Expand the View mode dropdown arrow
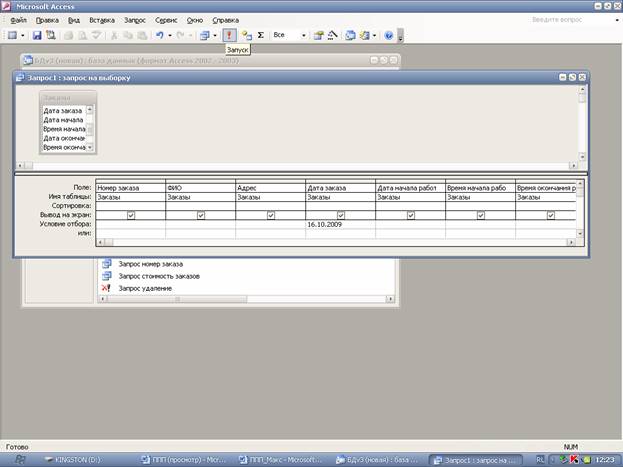The height and width of the screenshot is (467, 623). (23, 35)
